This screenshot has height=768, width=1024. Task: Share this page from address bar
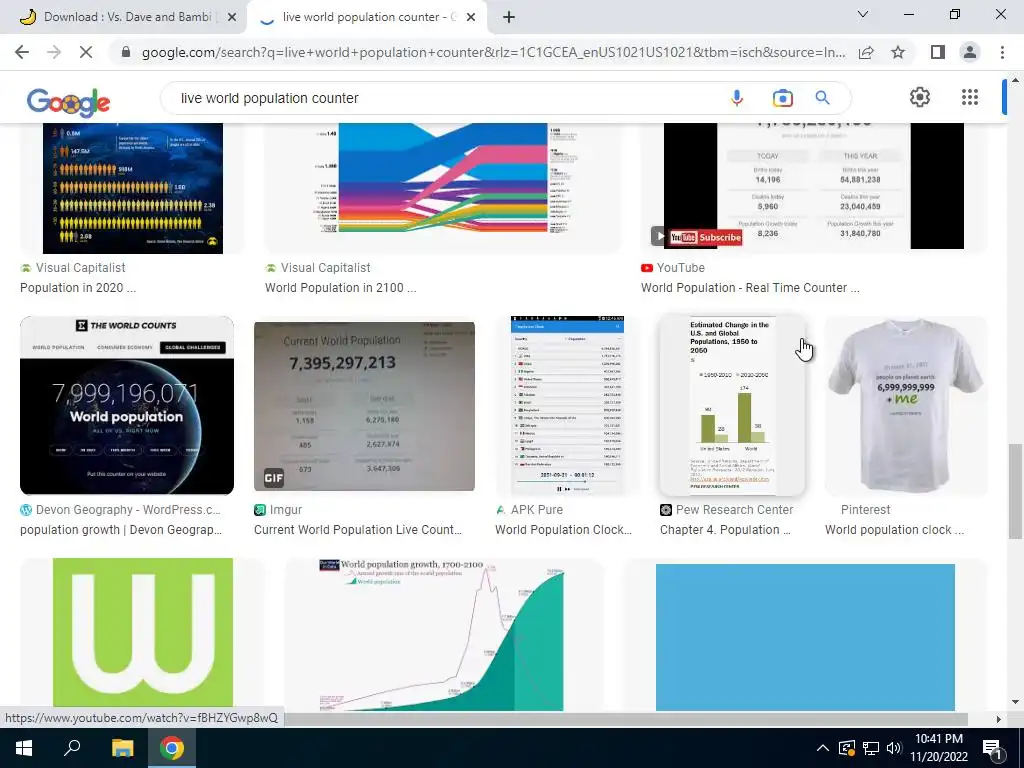click(x=866, y=52)
